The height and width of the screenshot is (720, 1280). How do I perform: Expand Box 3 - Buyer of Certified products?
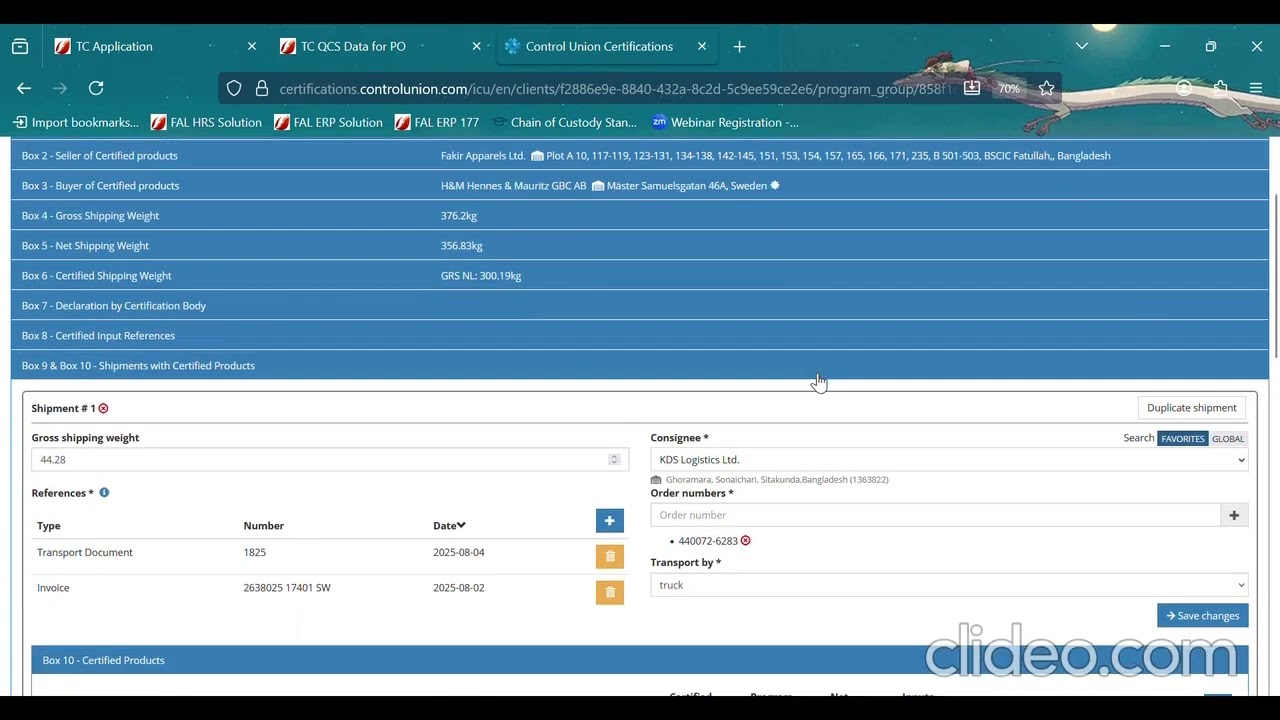(639, 185)
